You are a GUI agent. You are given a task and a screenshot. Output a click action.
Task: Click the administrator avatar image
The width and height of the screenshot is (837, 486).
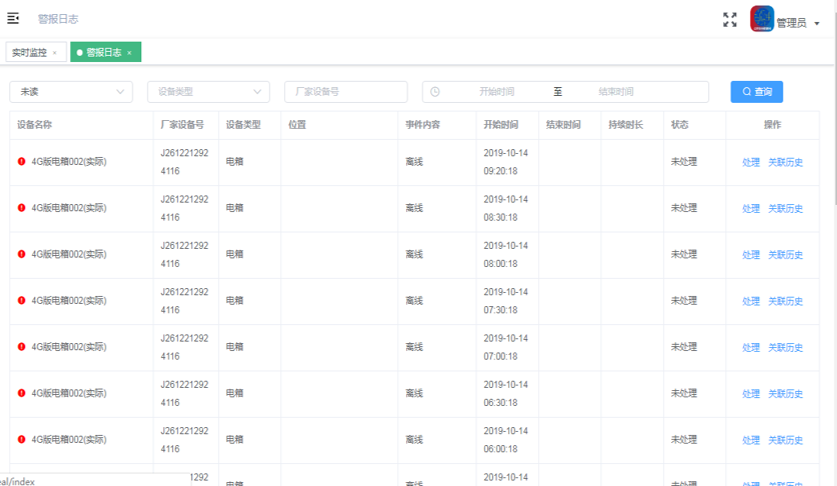tap(762, 20)
